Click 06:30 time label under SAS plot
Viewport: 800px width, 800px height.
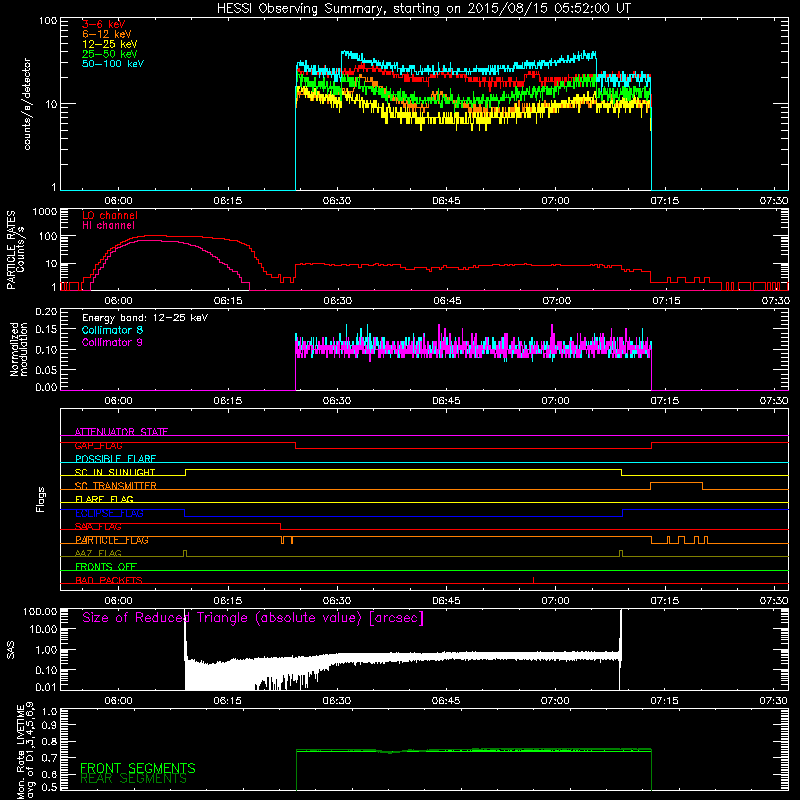pyautogui.click(x=337, y=701)
